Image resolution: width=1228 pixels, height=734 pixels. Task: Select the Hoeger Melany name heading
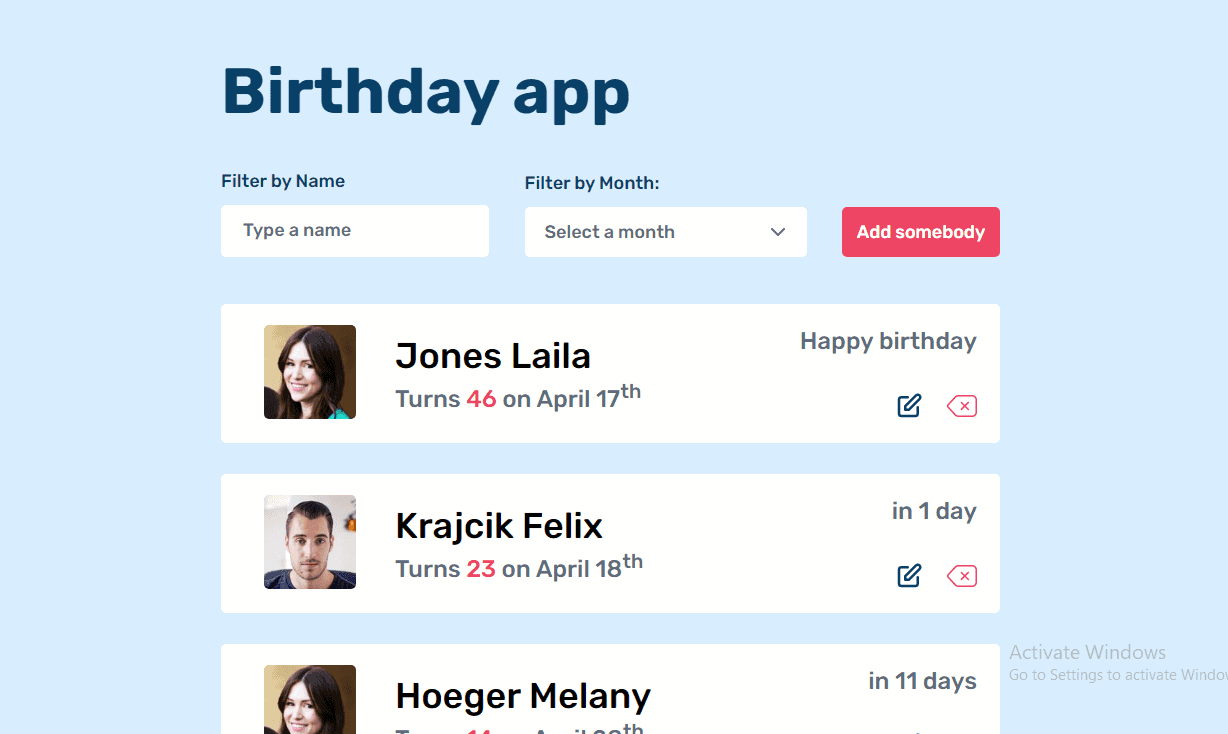coord(523,696)
